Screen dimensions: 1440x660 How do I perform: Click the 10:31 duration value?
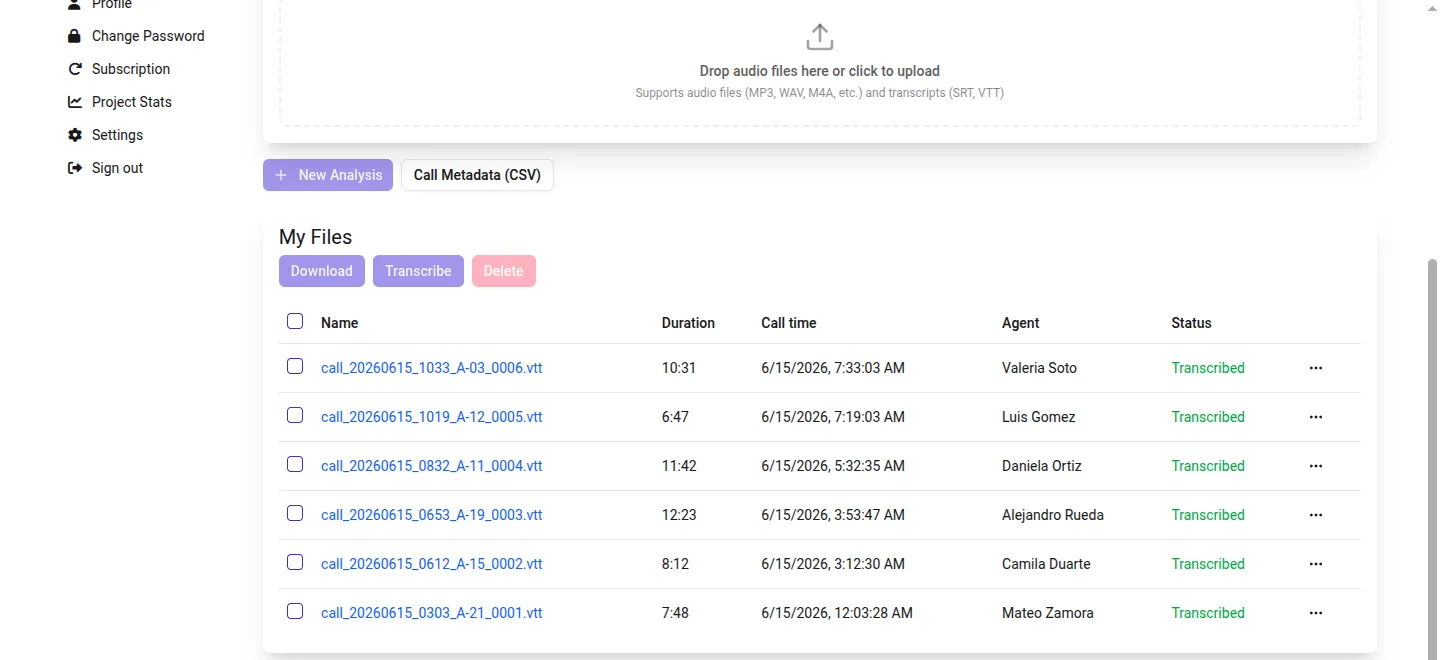tap(679, 368)
